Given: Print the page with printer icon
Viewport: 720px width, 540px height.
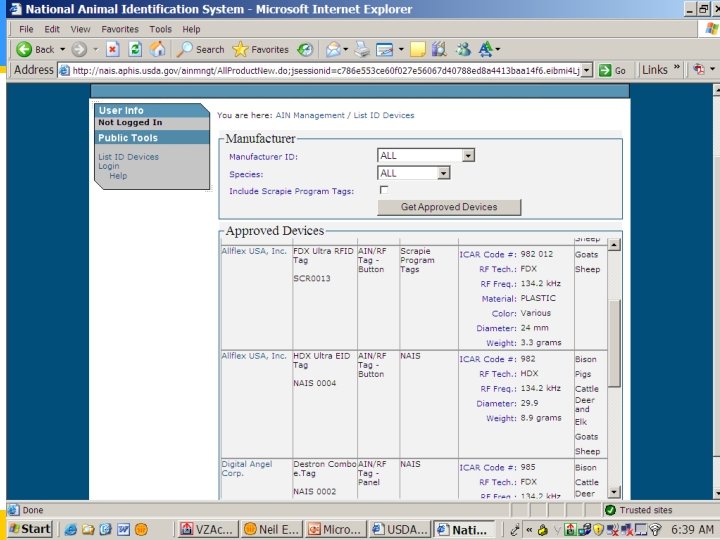Looking at the screenshot, I should point(362,49).
